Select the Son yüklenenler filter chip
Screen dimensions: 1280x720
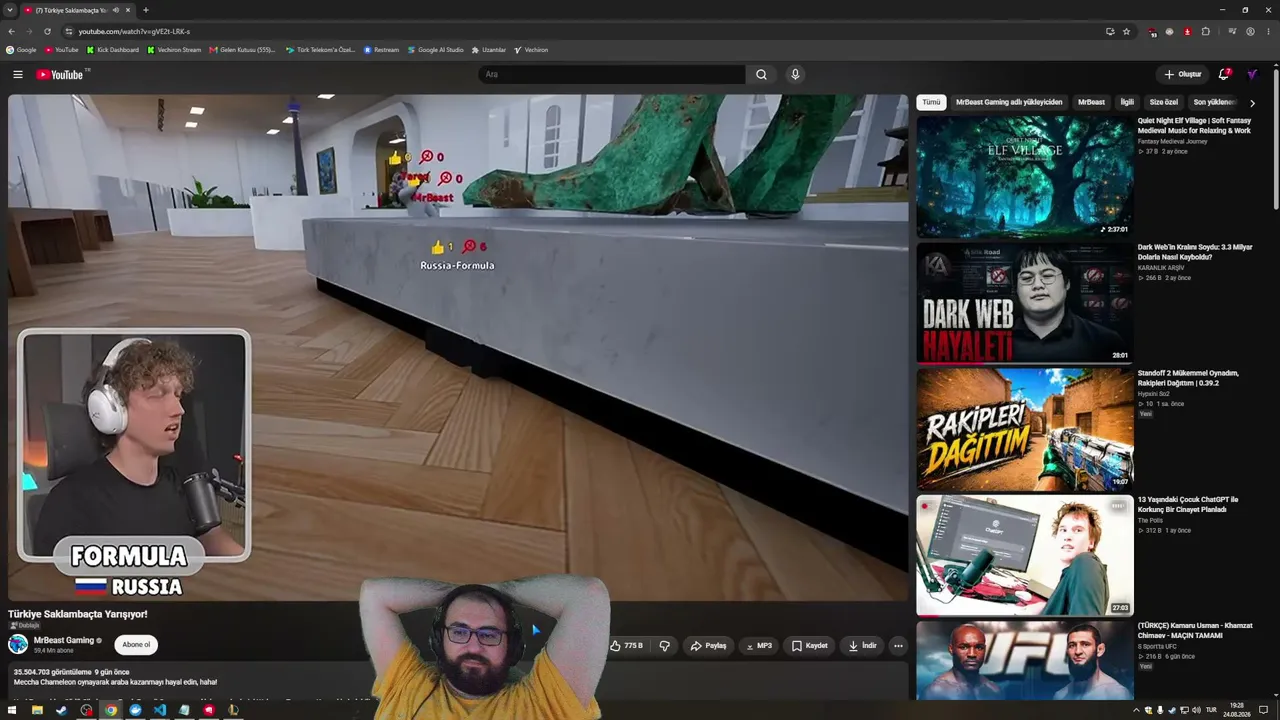[x=1214, y=102]
